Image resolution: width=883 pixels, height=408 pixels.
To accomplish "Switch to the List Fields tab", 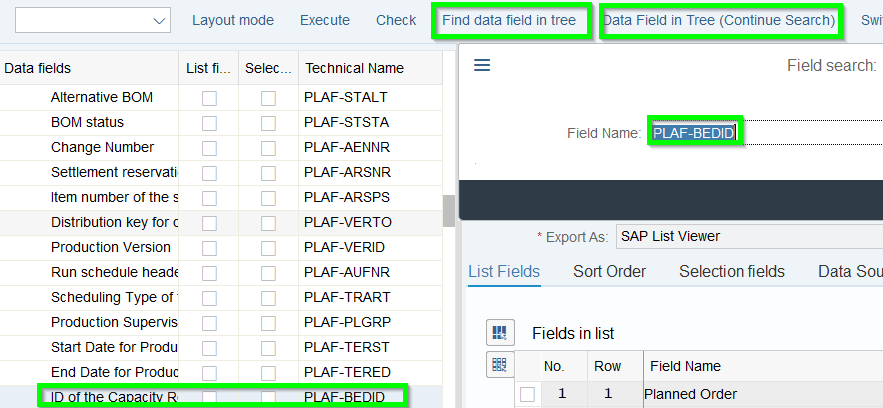I will (504, 272).
